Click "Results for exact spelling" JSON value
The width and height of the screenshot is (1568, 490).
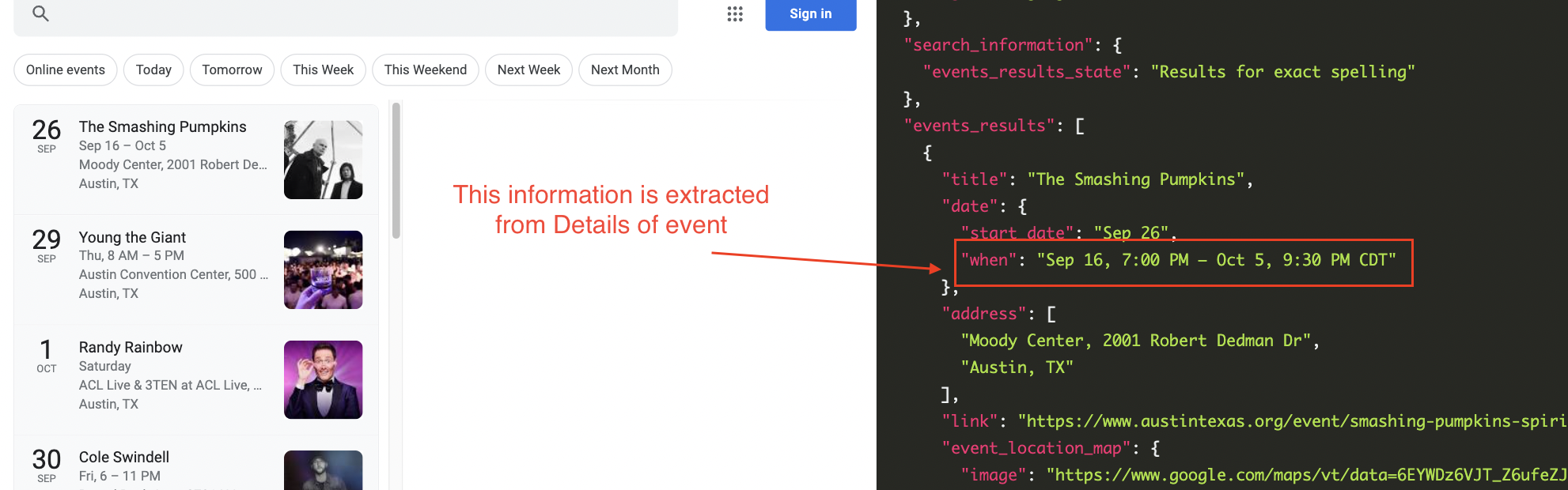coord(1283,72)
